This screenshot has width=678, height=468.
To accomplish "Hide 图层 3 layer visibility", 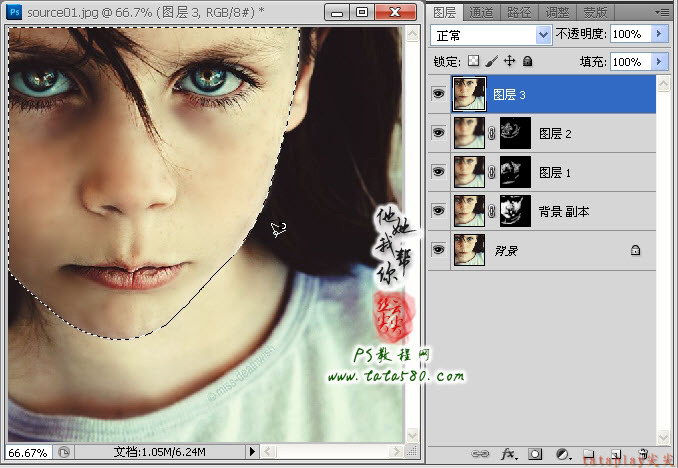I will pyautogui.click(x=438, y=94).
